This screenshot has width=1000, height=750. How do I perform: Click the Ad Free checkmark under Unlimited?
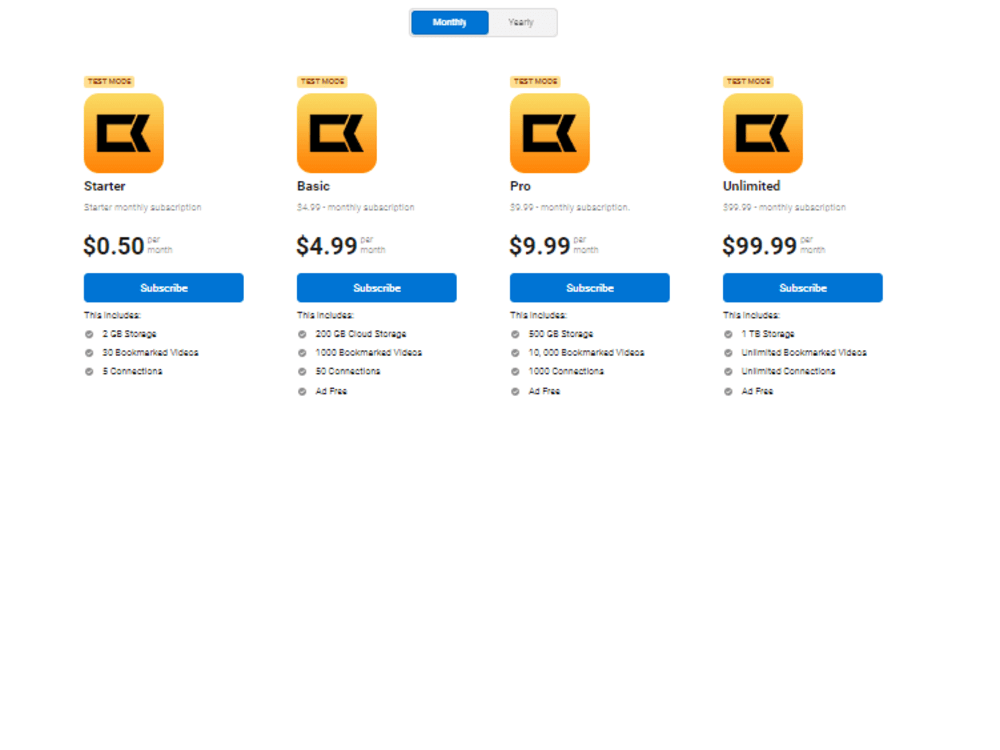click(x=728, y=392)
